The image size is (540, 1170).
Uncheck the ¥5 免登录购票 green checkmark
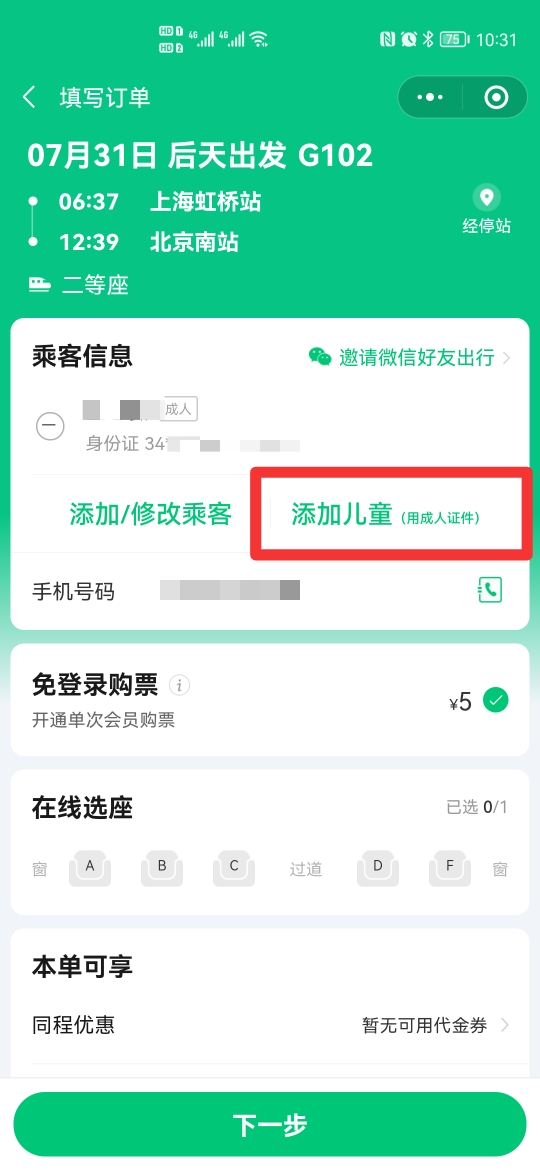[x=495, y=700]
